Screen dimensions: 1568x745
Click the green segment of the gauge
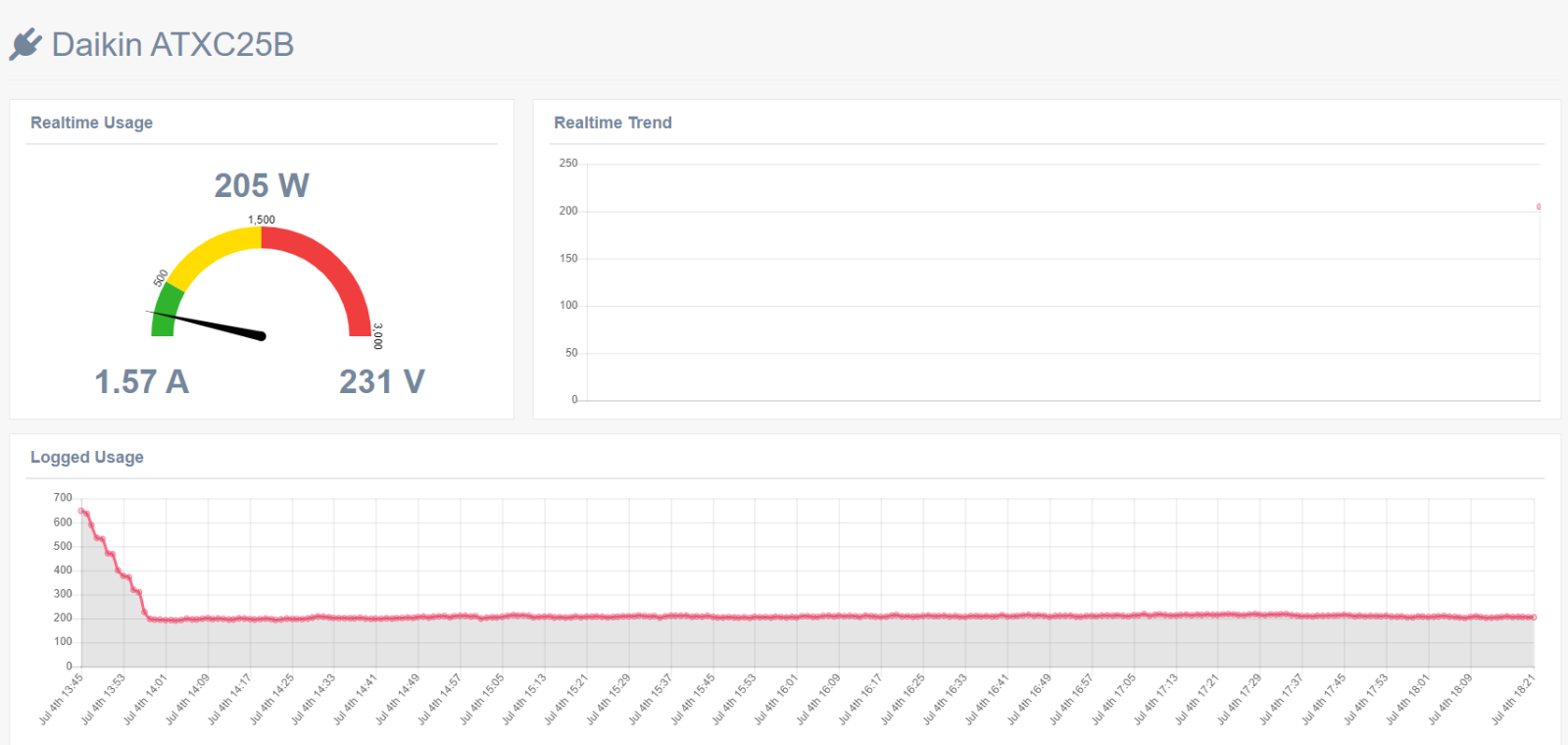(x=166, y=311)
